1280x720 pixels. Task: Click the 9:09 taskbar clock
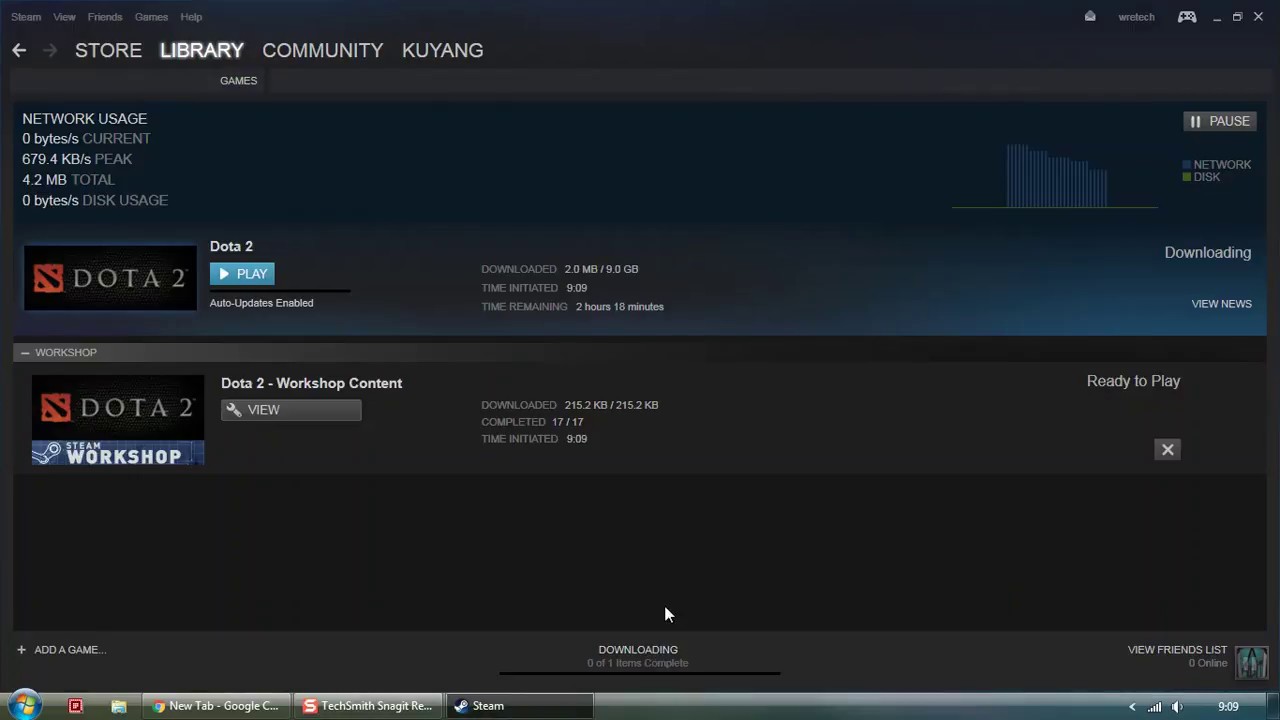[1228, 707]
